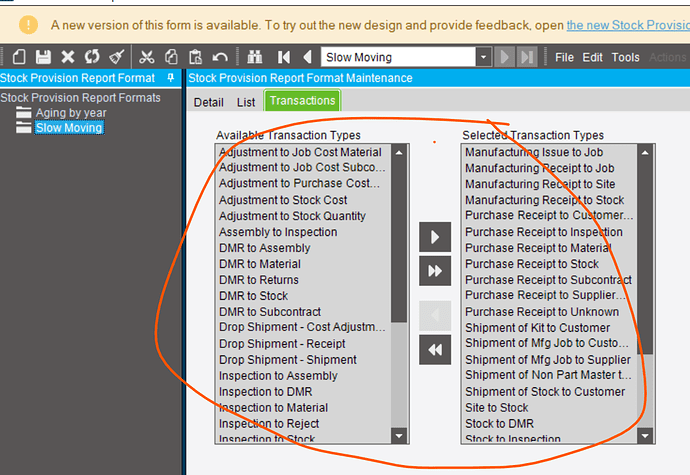This screenshot has height=475, width=690.
Task: Click the Selected Transaction Types list scroll-down arrow
Action: click(x=645, y=436)
